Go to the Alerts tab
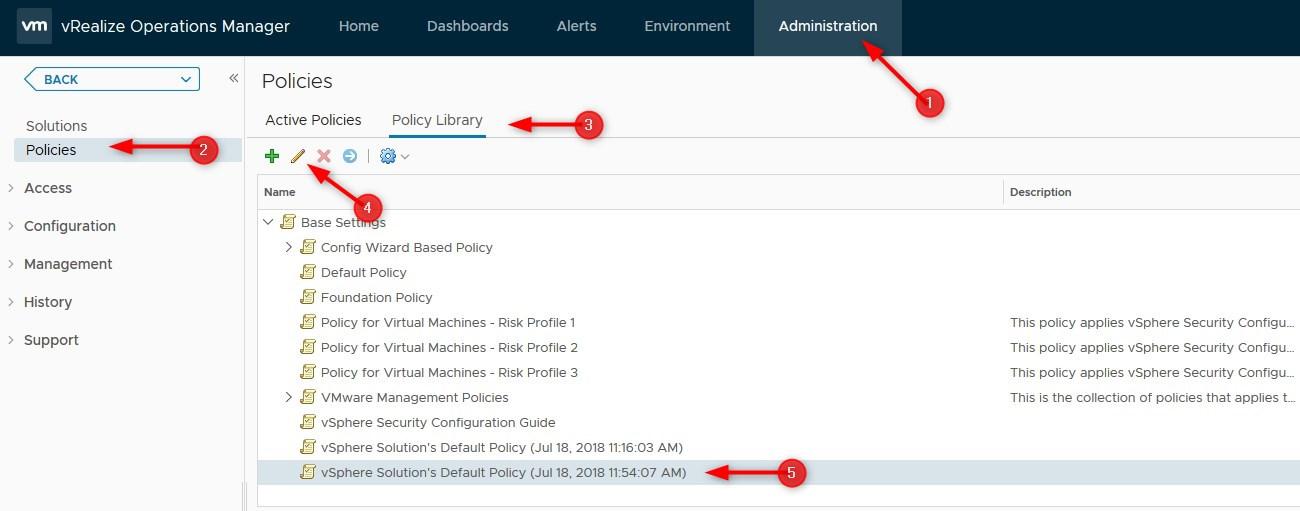This screenshot has height=511, width=1300. pyautogui.click(x=576, y=26)
